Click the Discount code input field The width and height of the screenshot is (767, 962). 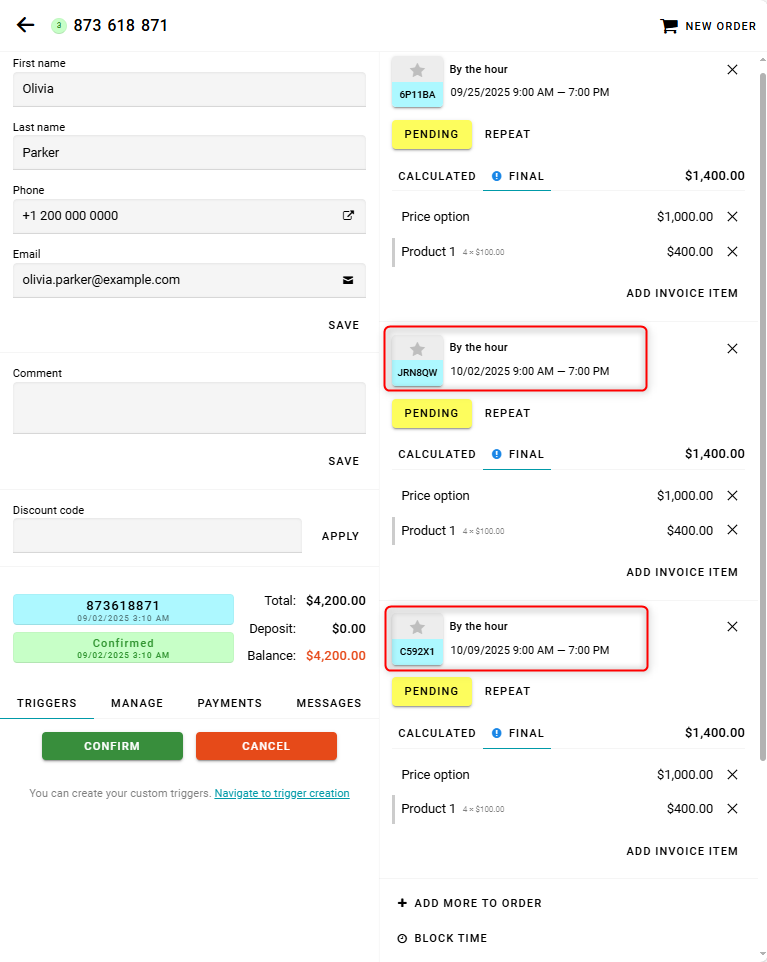pyautogui.click(x=157, y=535)
